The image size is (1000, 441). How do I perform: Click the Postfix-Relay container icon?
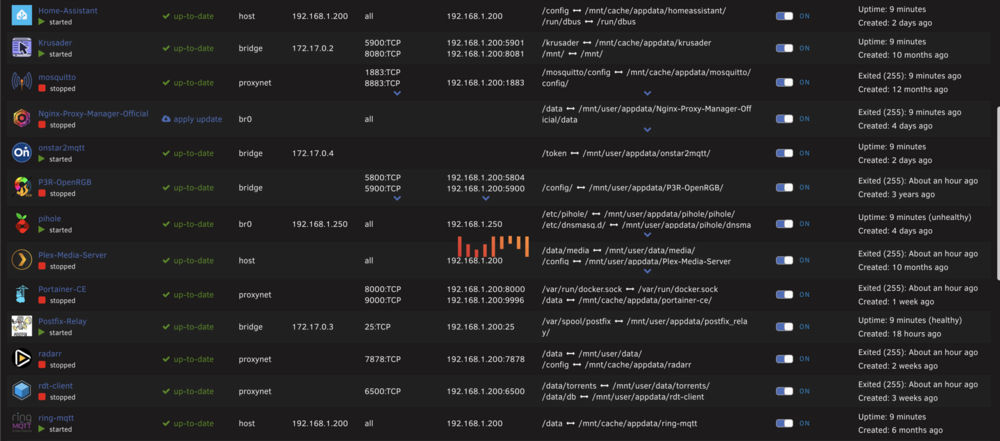(x=22, y=327)
